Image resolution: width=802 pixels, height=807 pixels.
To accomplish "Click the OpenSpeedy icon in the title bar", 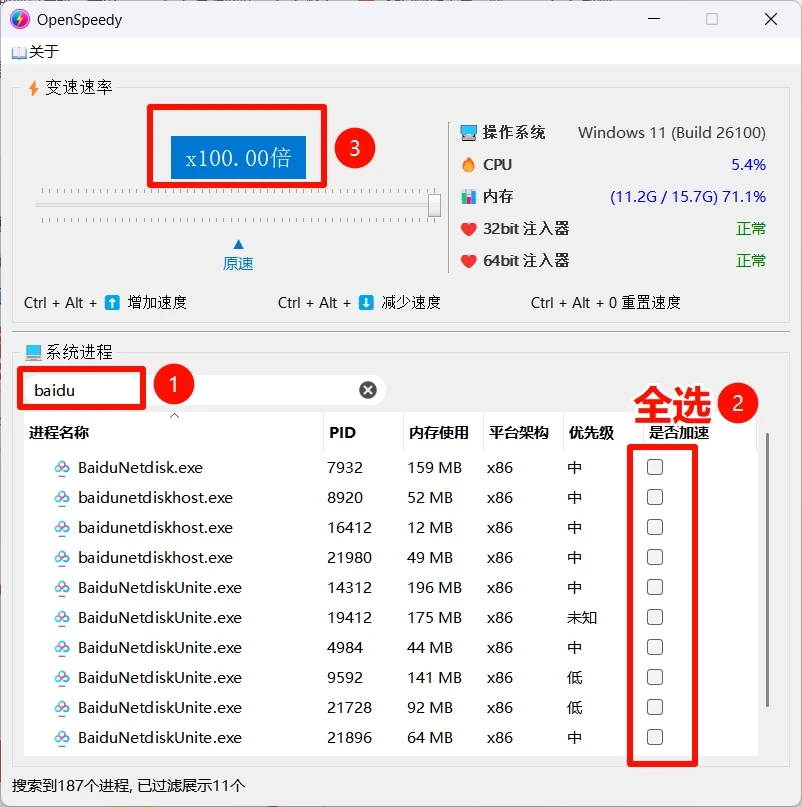I will (18, 19).
